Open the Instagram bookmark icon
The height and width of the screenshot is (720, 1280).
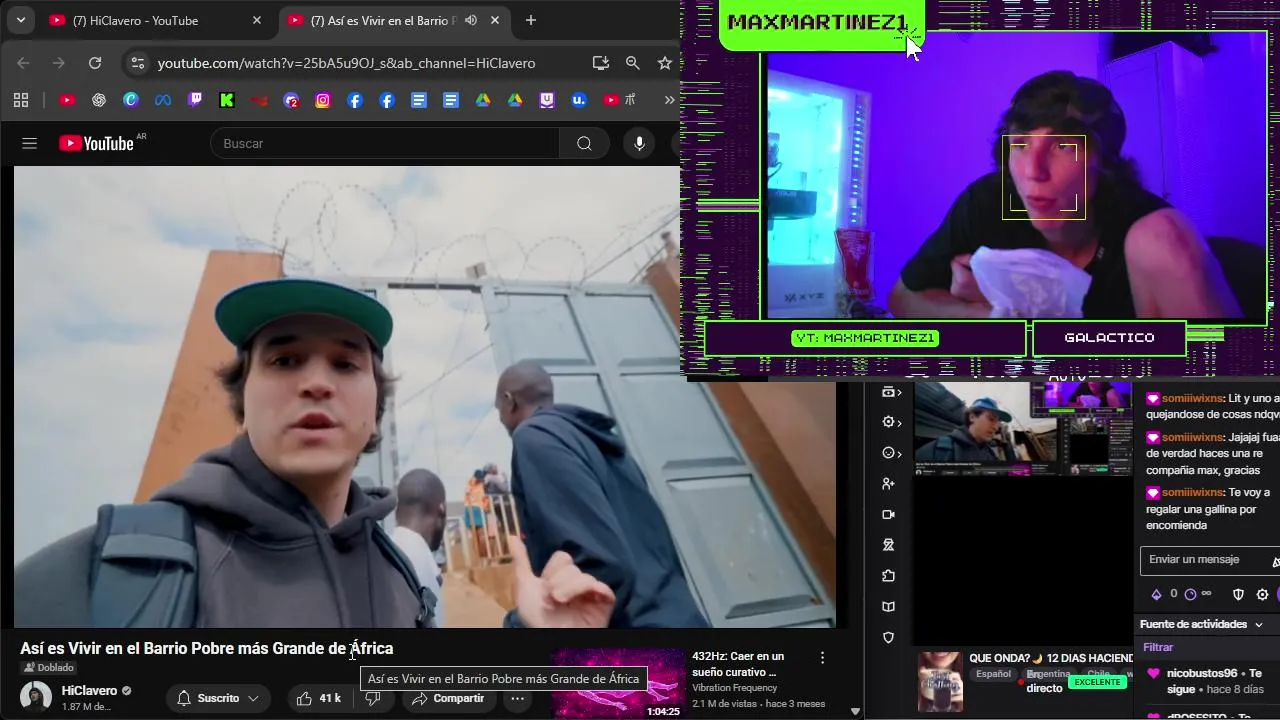pyautogui.click(x=323, y=100)
